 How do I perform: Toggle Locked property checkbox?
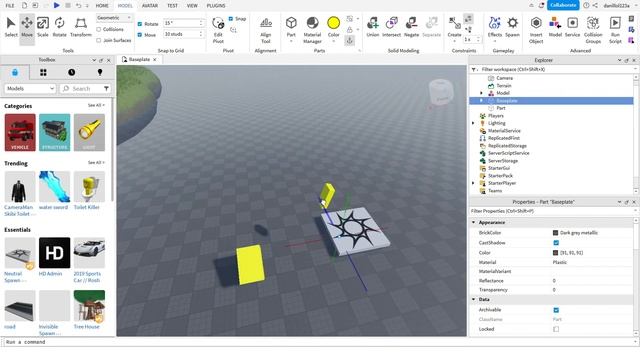click(x=556, y=329)
